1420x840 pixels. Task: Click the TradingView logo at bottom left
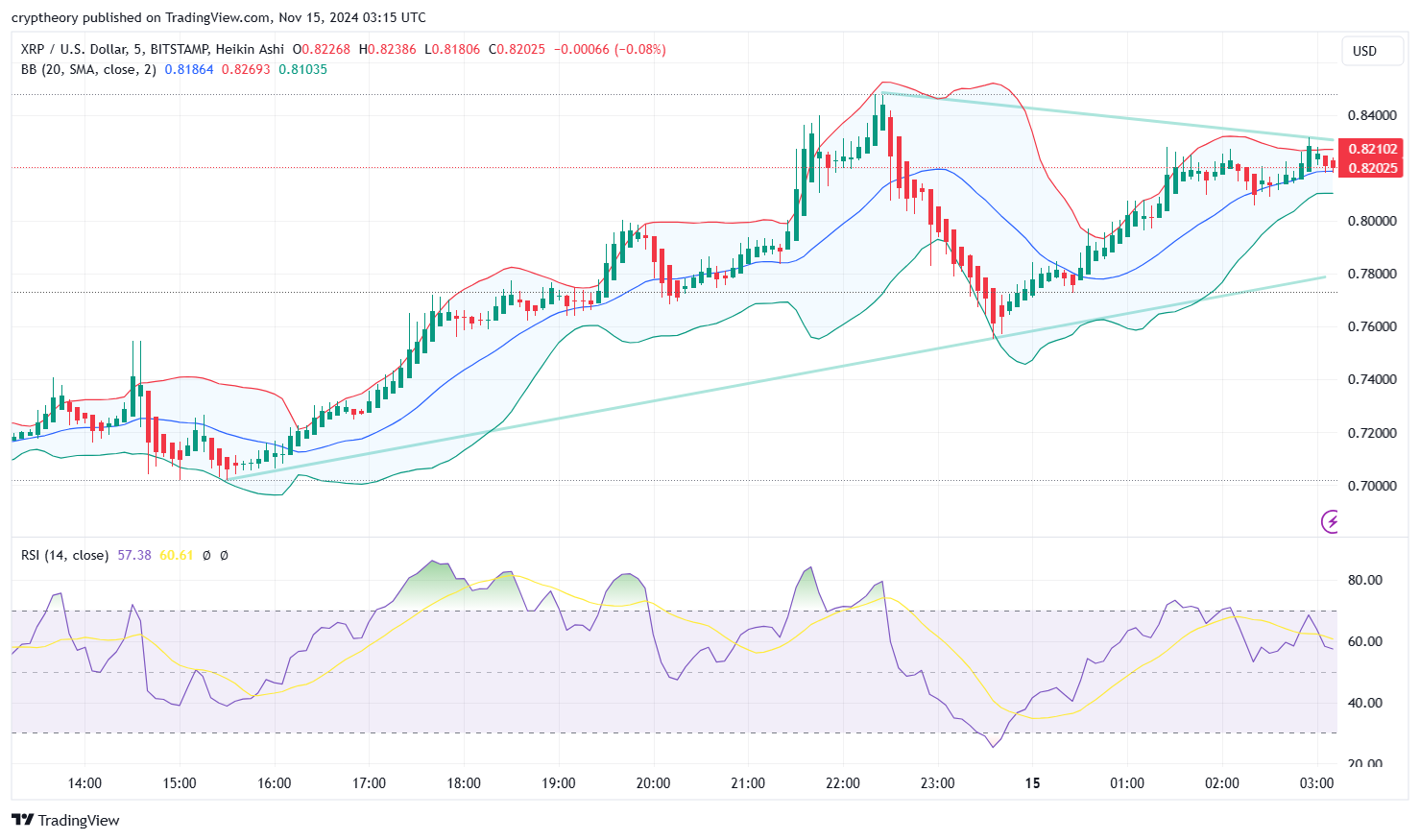(65, 820)
